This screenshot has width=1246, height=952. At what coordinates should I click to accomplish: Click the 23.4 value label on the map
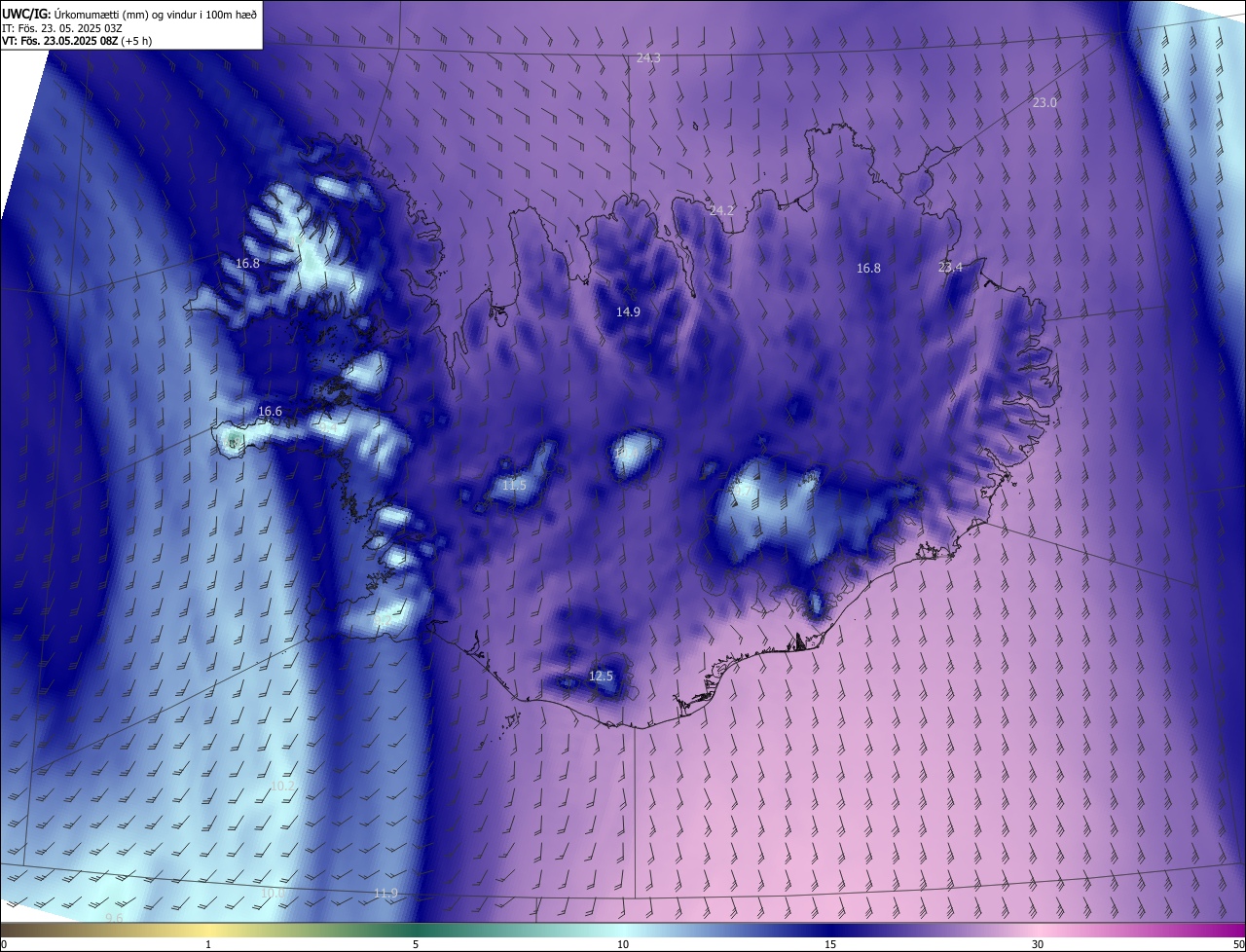click(x=950, y=268)
